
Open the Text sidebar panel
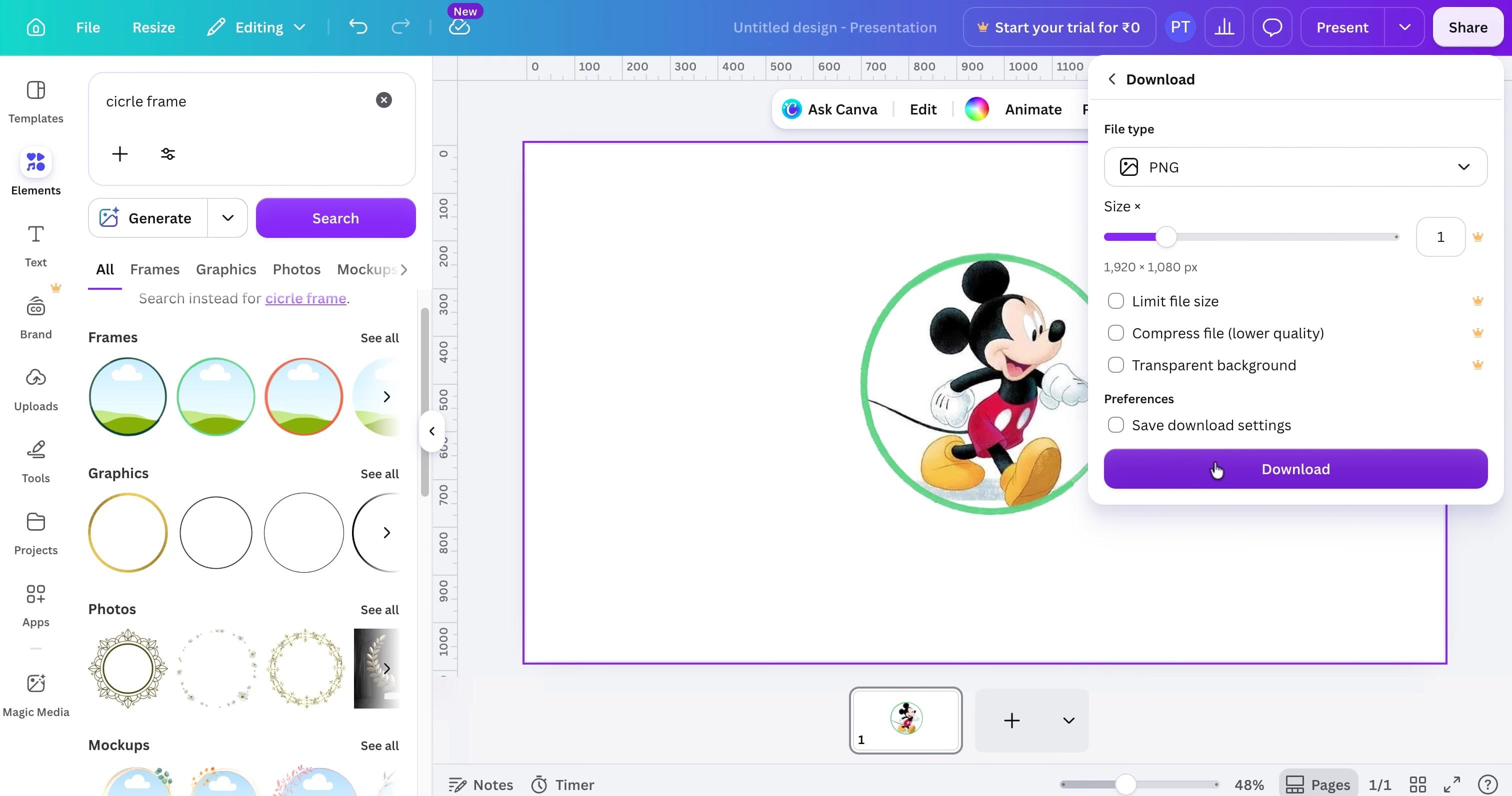pos(36,246)
